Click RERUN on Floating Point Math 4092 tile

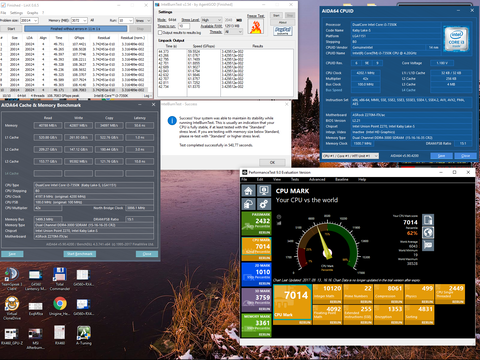tap(336, 322)
